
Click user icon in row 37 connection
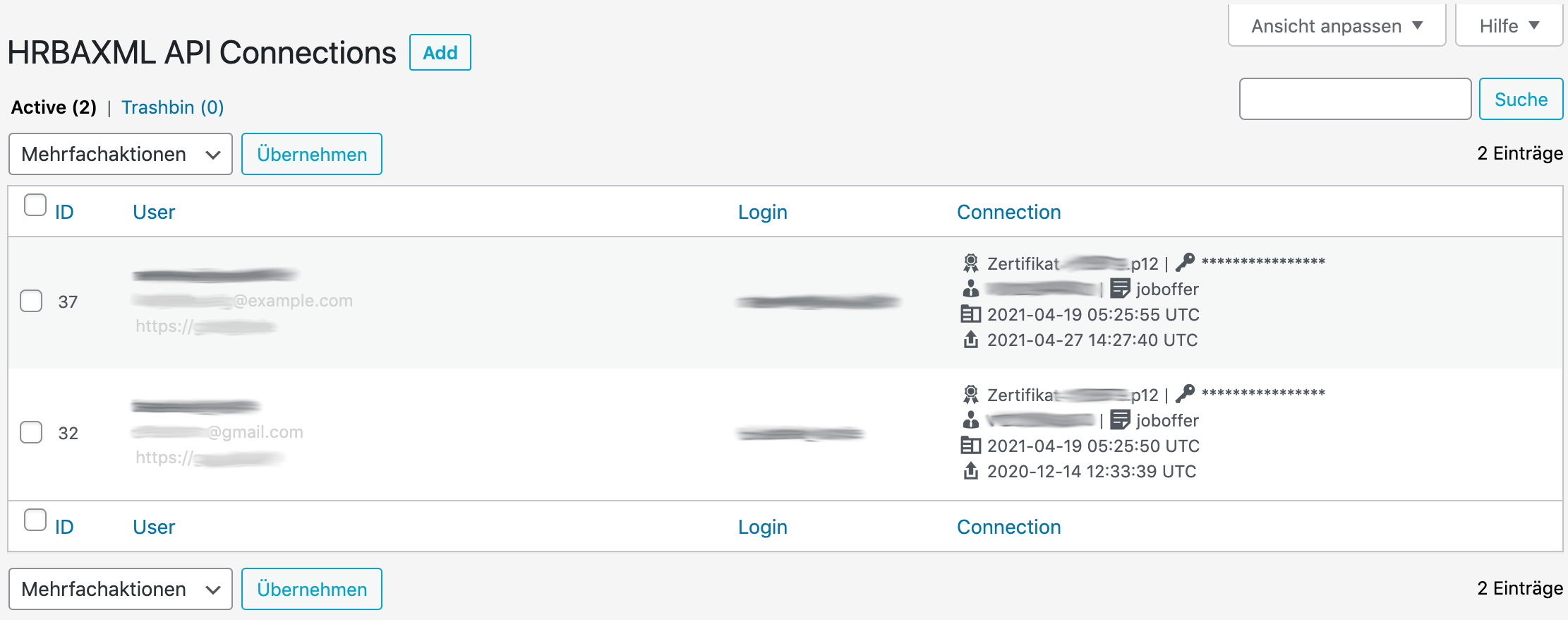point(971,289)
